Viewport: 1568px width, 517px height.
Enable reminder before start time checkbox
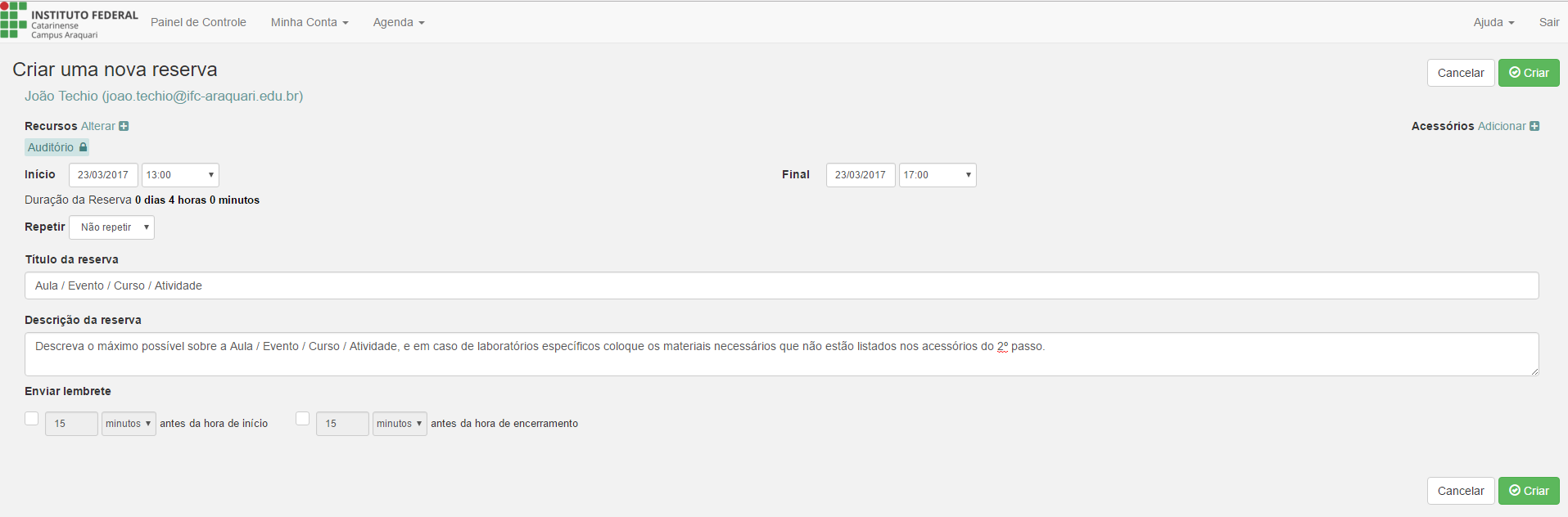[32, 419]
